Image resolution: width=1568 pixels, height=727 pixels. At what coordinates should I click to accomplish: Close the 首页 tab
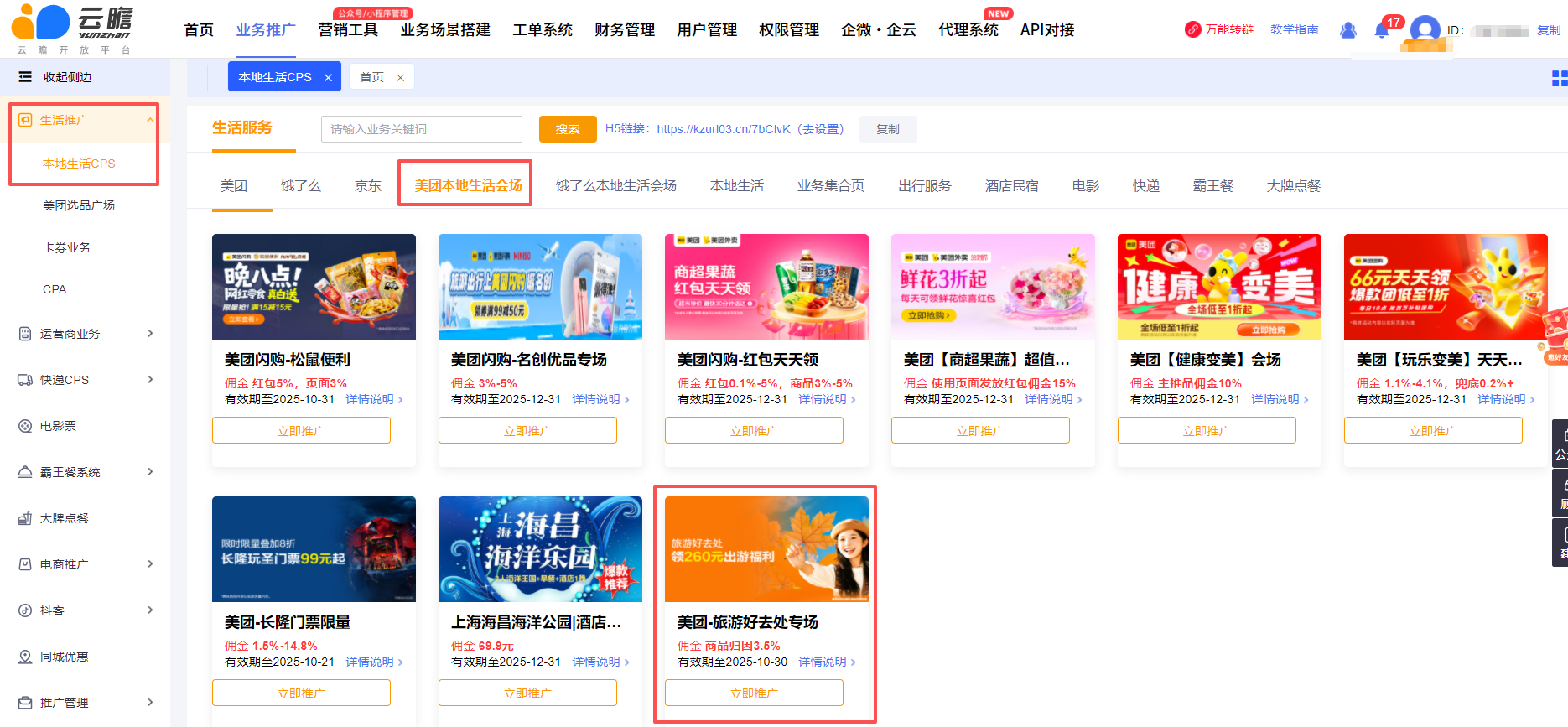tap(401, 78)
